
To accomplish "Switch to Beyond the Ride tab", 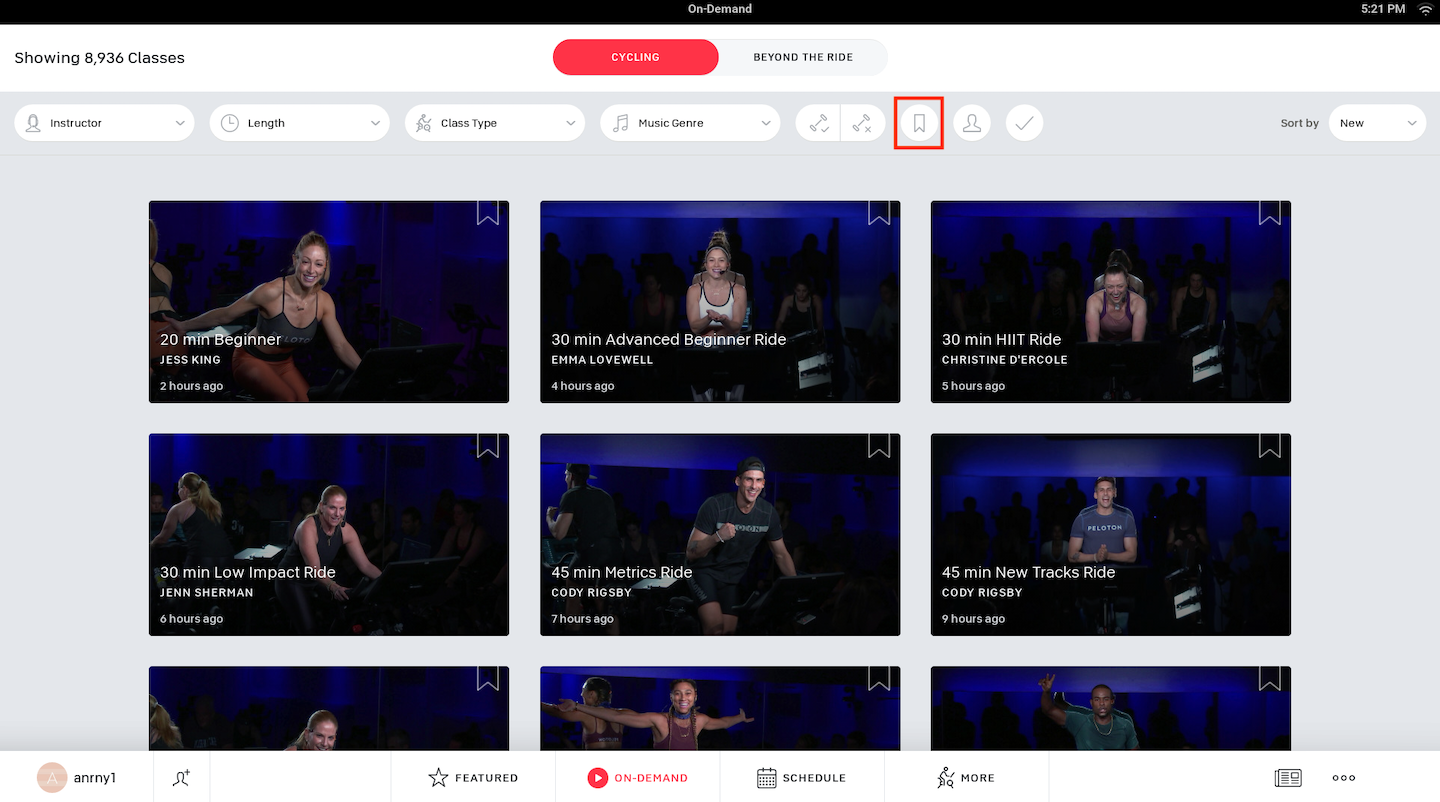I will coord(802,57).
